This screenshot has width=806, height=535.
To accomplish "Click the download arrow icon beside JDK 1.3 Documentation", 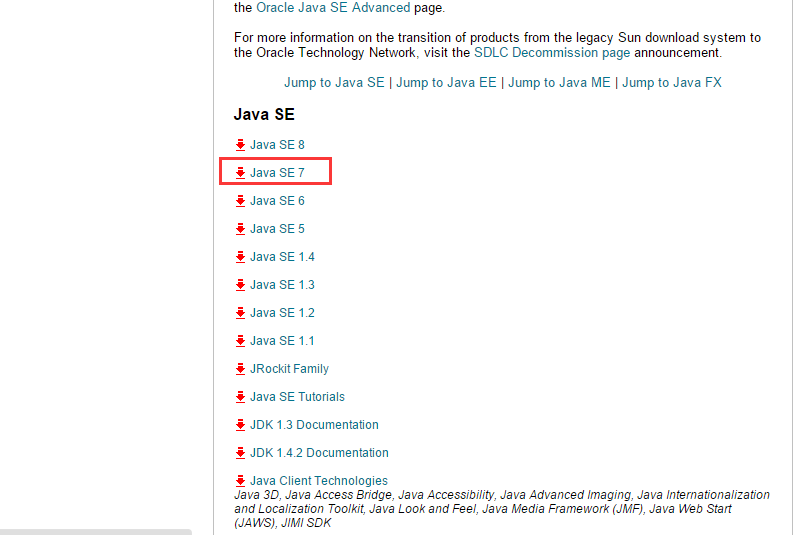I will pos(240,425).
